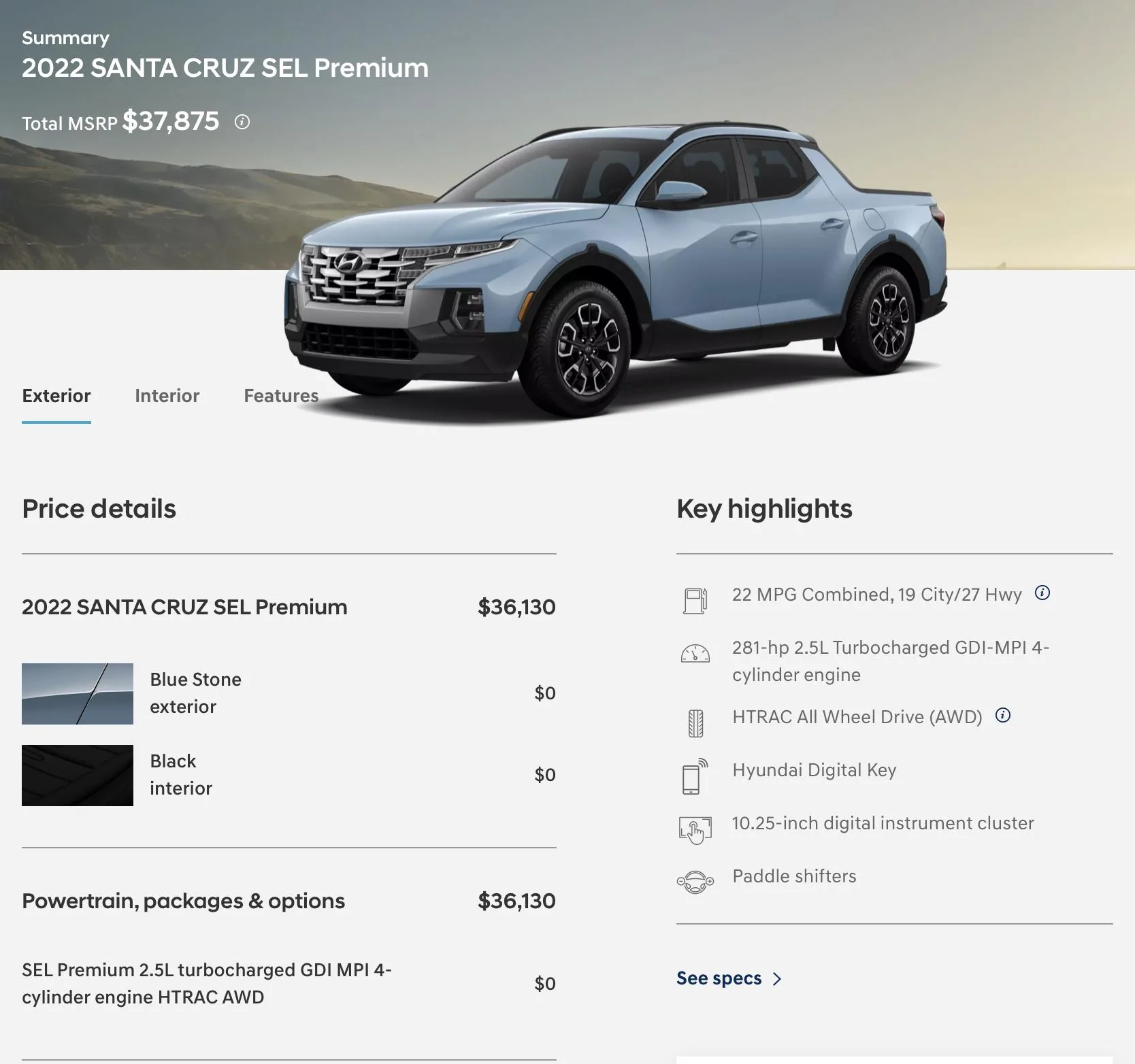This screenshot has width=1135, height=1064.
Task: Click the $0 price beside Blue Stone exterior
Action: (x=545, y=693)
